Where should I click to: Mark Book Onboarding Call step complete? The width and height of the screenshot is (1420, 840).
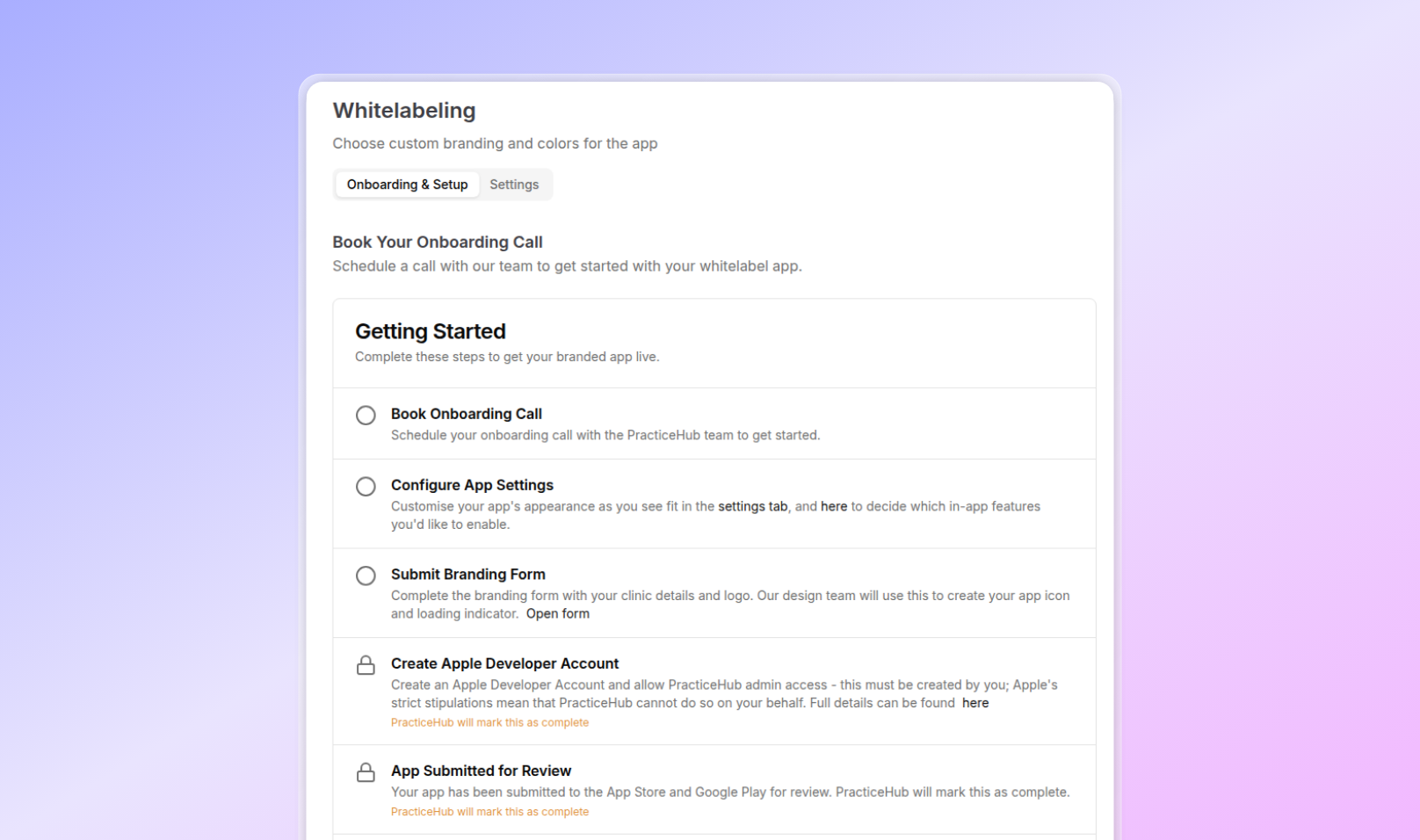366,415
